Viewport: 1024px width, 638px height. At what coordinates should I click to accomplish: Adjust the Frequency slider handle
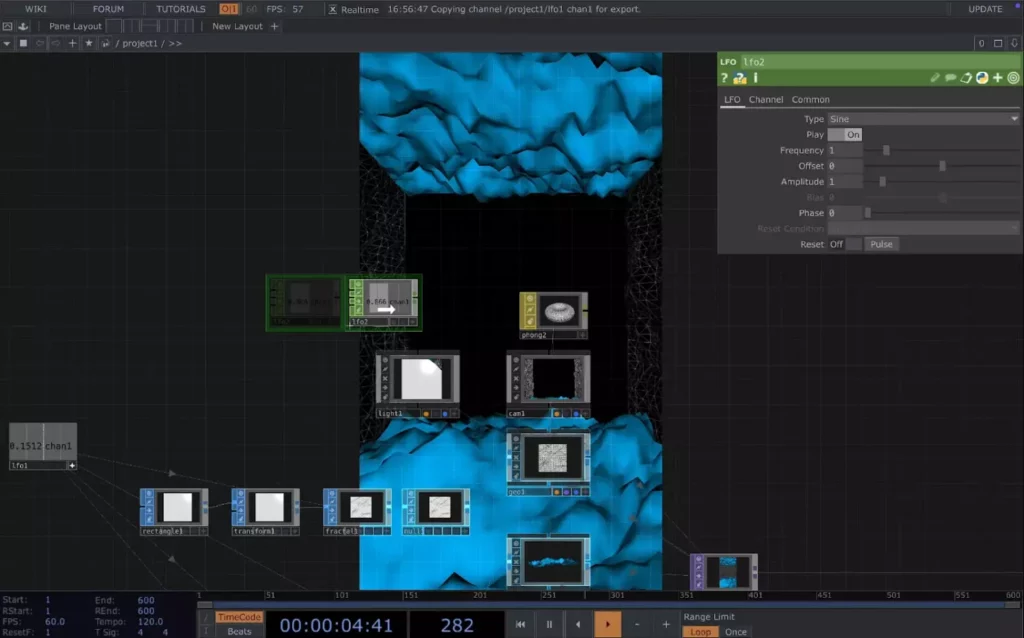pos(886,151)
